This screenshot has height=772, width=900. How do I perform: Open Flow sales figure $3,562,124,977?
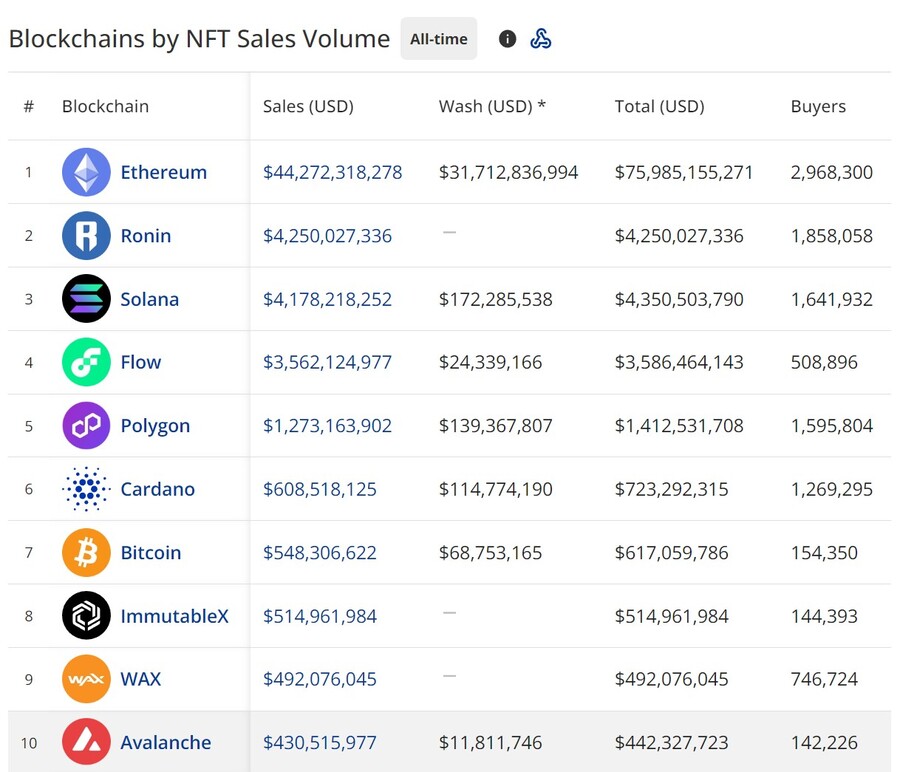327,362
